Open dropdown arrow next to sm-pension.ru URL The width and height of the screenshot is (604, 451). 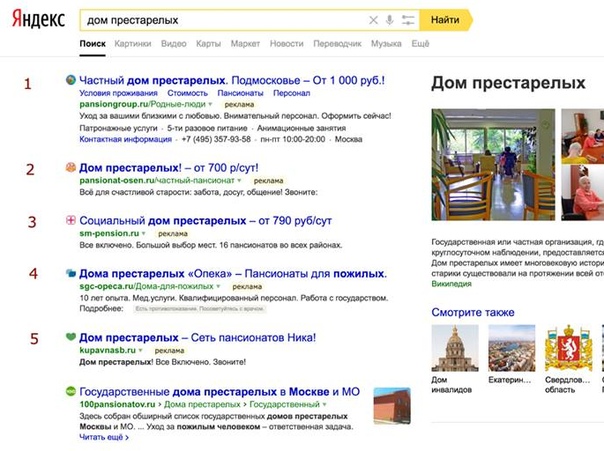[144, 233]
